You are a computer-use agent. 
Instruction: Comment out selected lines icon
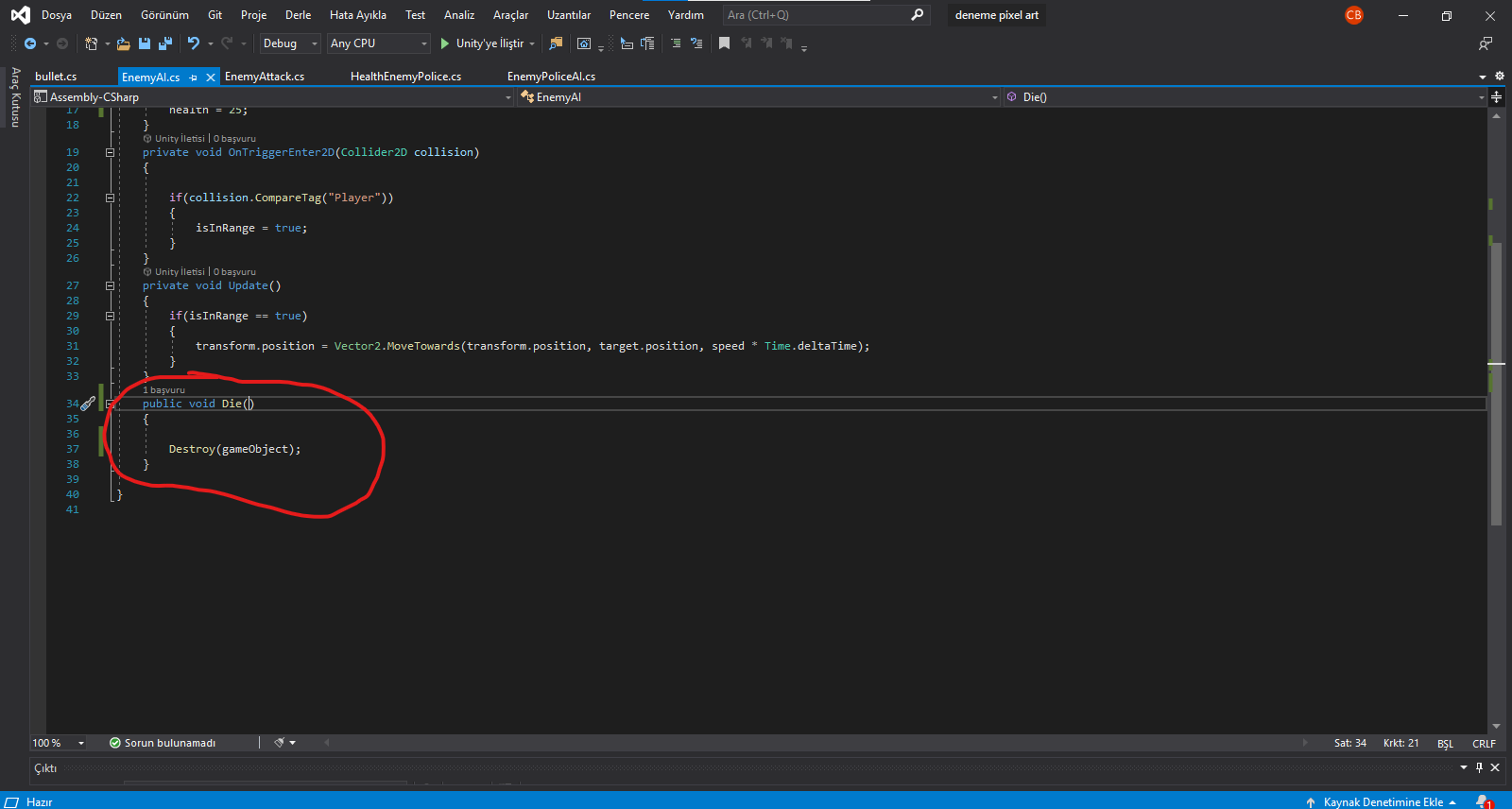pos(676,43)
